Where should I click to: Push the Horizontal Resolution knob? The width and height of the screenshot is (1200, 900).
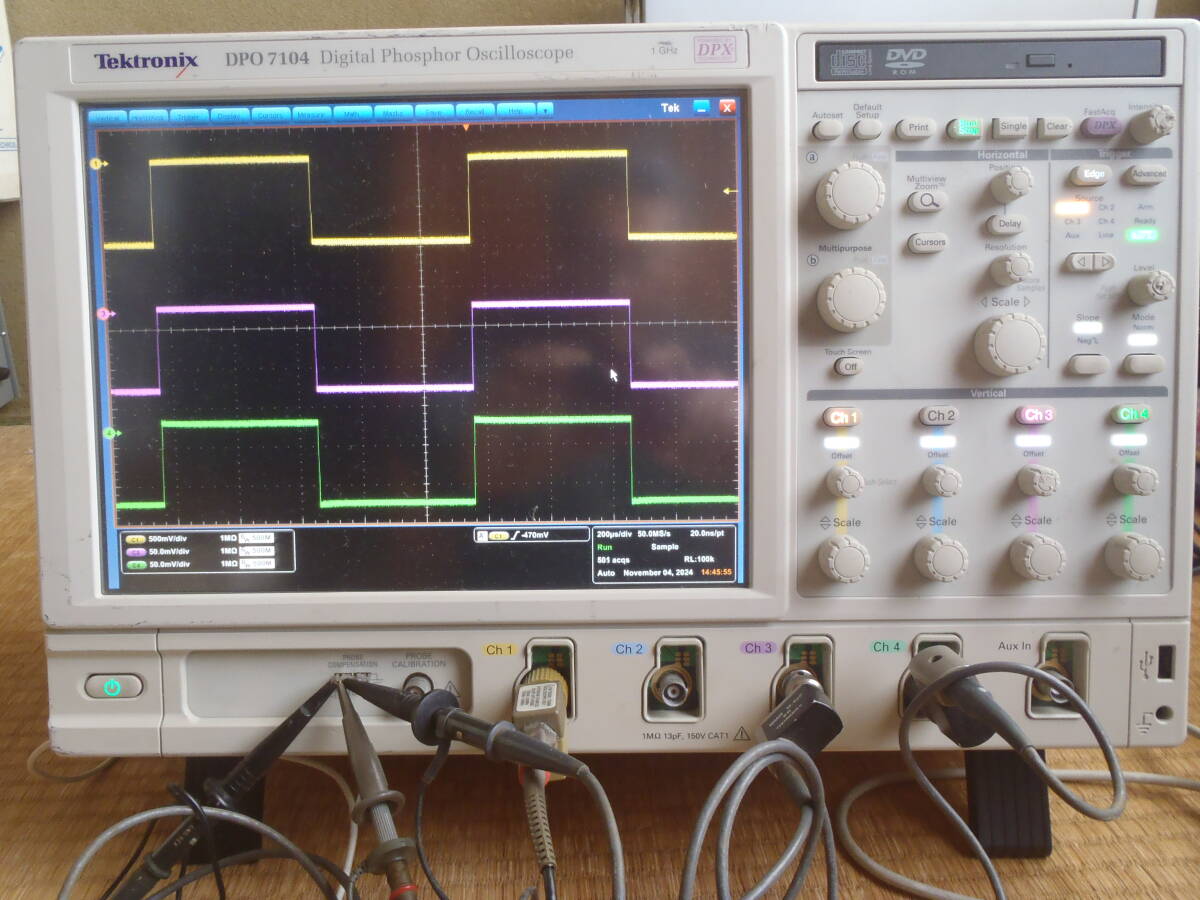pos(1011,268)
